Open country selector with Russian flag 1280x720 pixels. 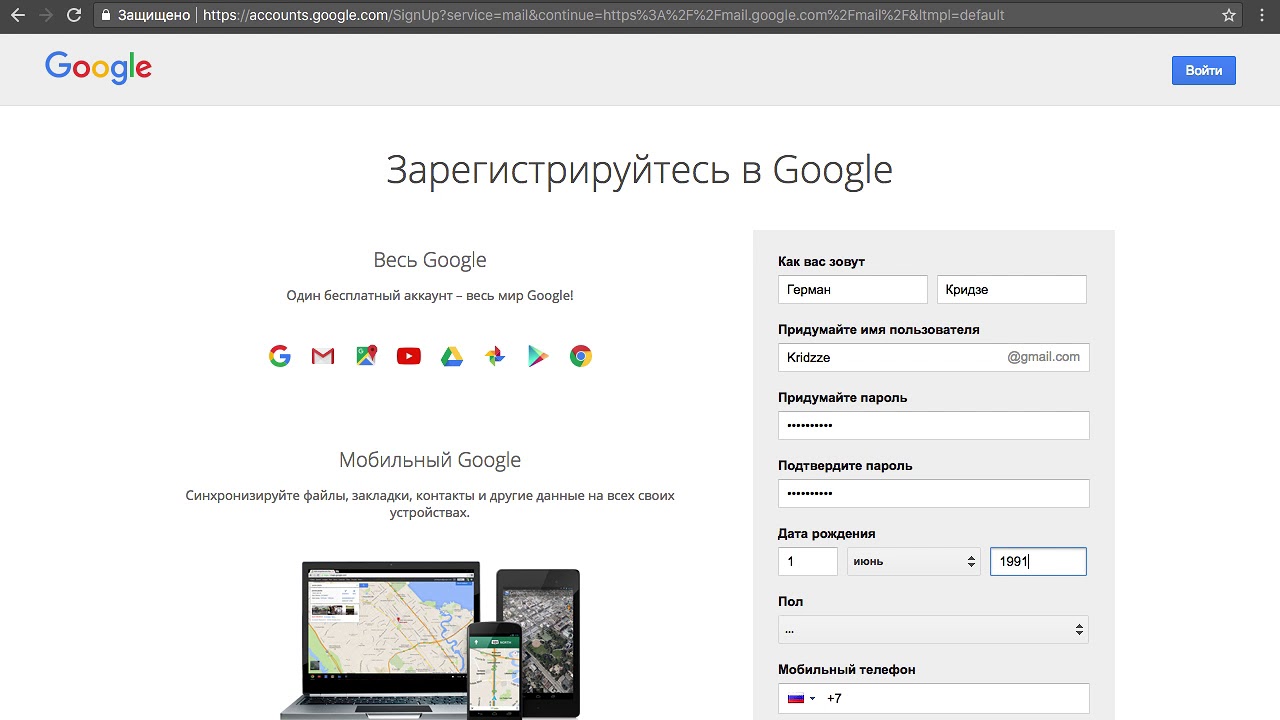tap(801, 698)
